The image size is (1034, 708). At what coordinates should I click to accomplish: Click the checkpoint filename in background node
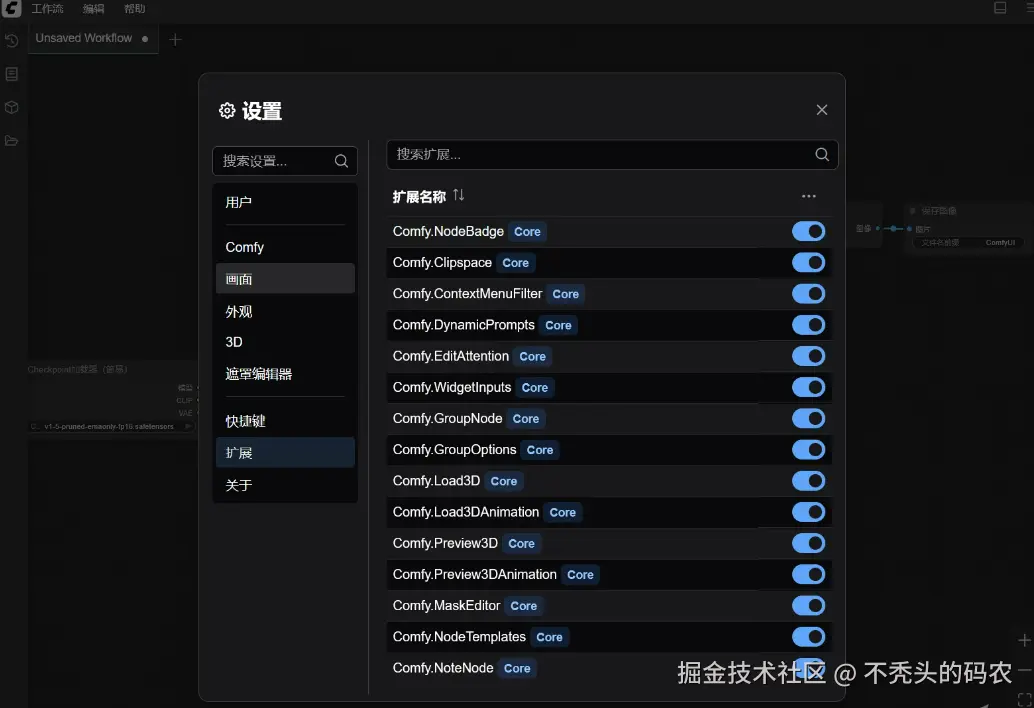[109, 427]
